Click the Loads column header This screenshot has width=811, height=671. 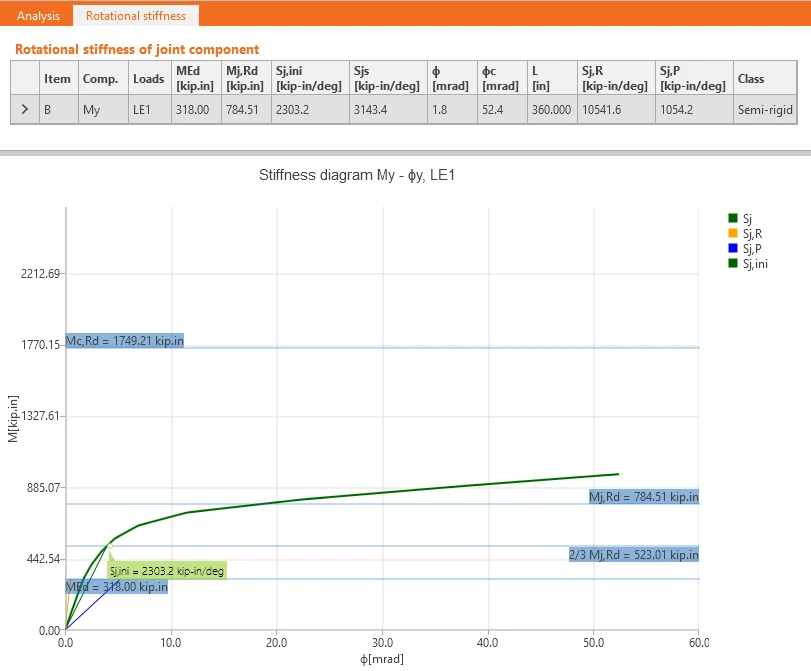[149, 78]
